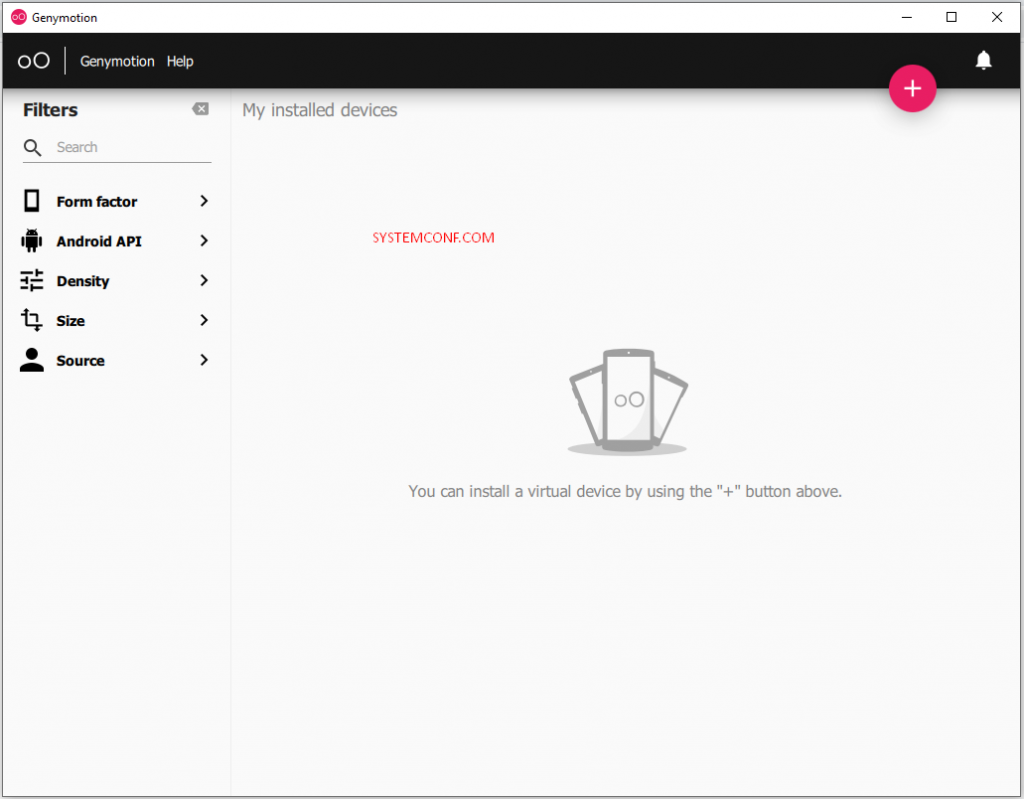The width and height of the screenshot is (1024, 799).
Task: Expand the Android API filter
Action: tap(203, 241)
